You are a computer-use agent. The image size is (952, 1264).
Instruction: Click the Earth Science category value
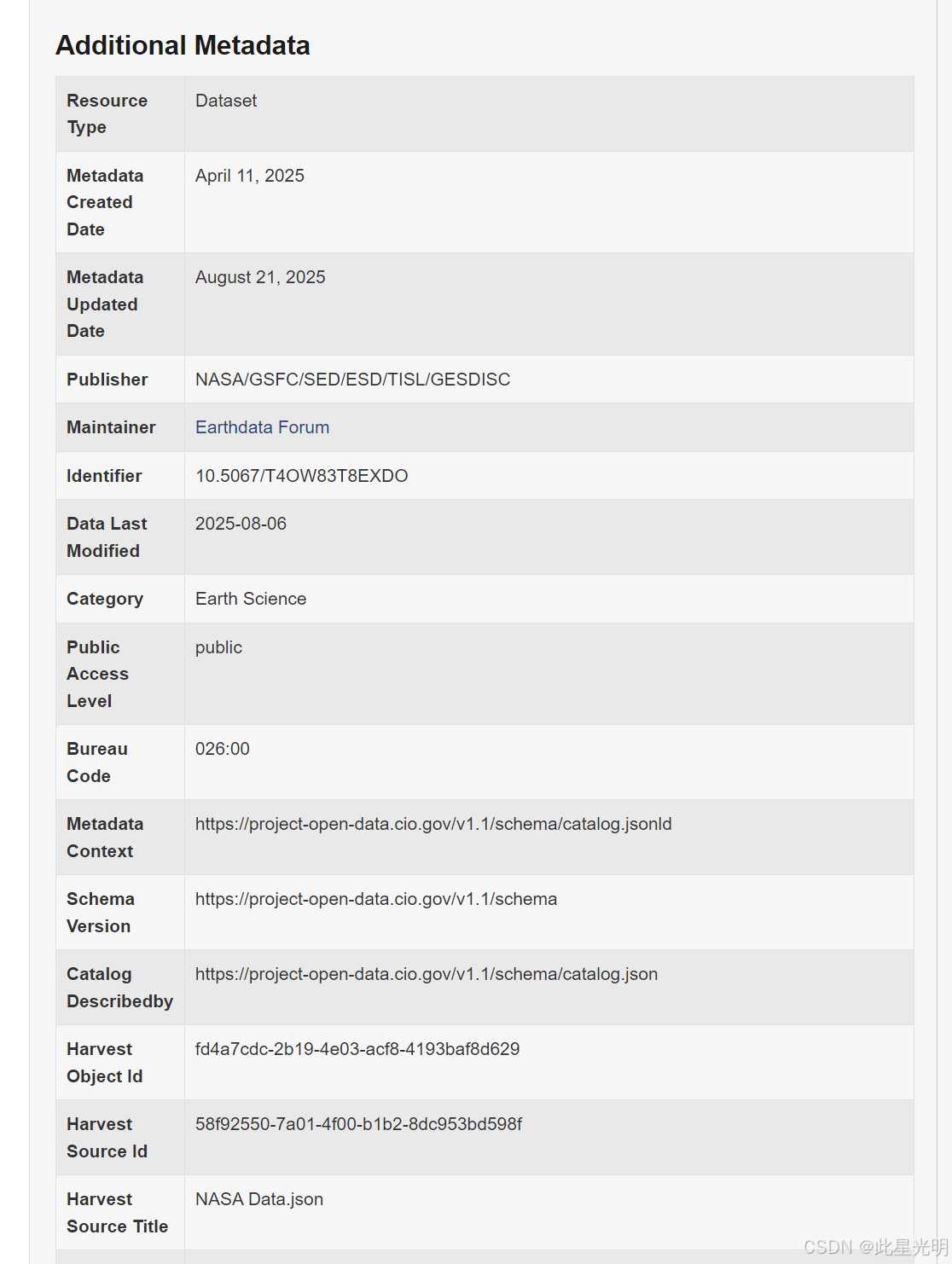(x=250, y=599)
